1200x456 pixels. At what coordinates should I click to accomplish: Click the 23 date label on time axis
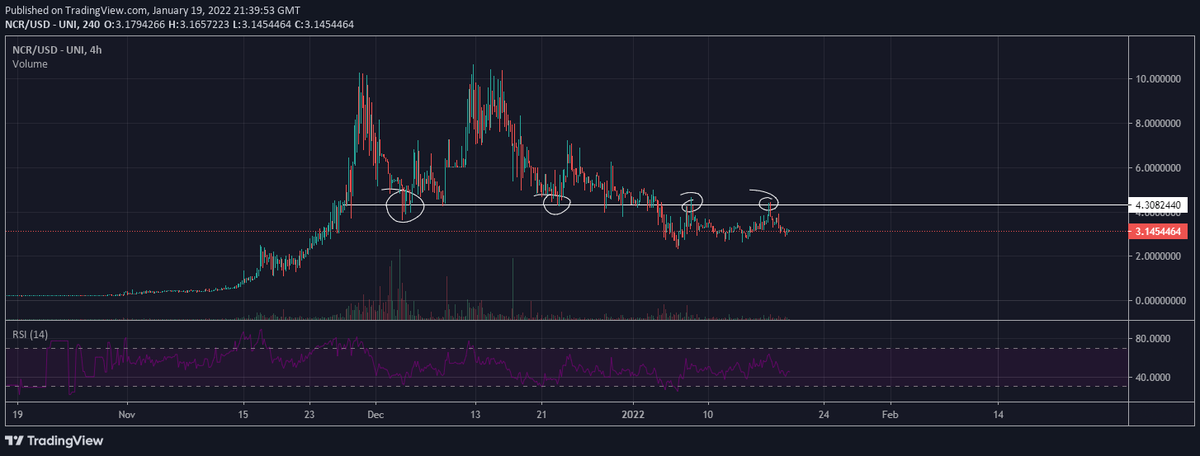[x=309, y=413]
